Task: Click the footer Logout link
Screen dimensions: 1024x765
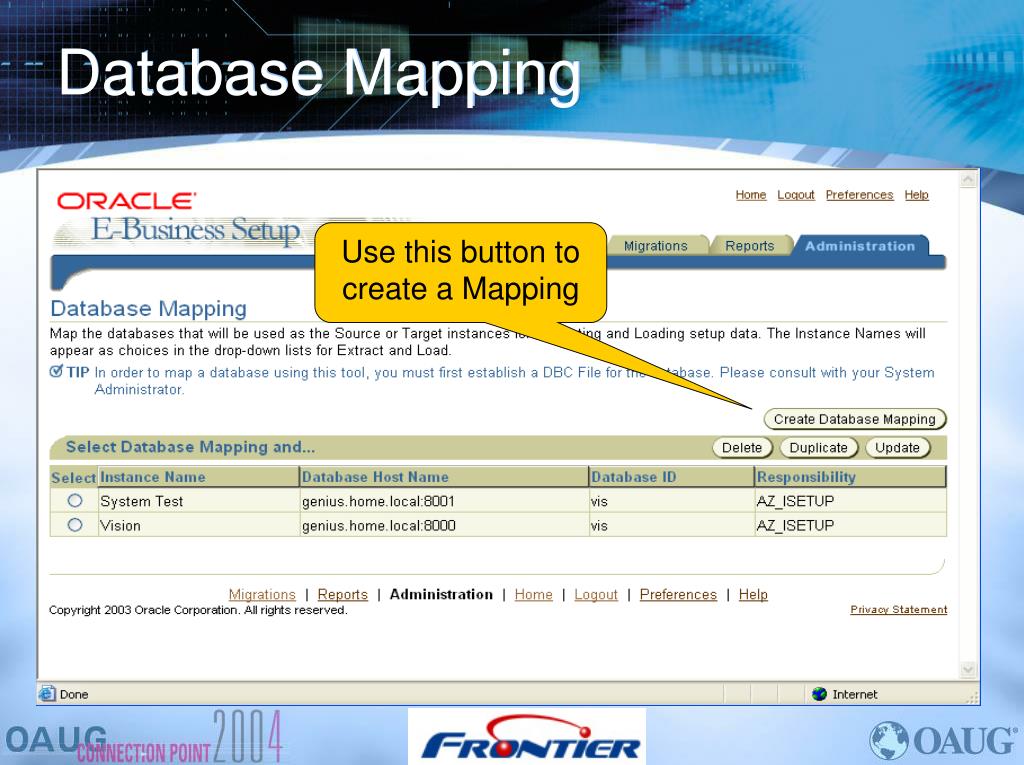Action: tap(596, 594)
